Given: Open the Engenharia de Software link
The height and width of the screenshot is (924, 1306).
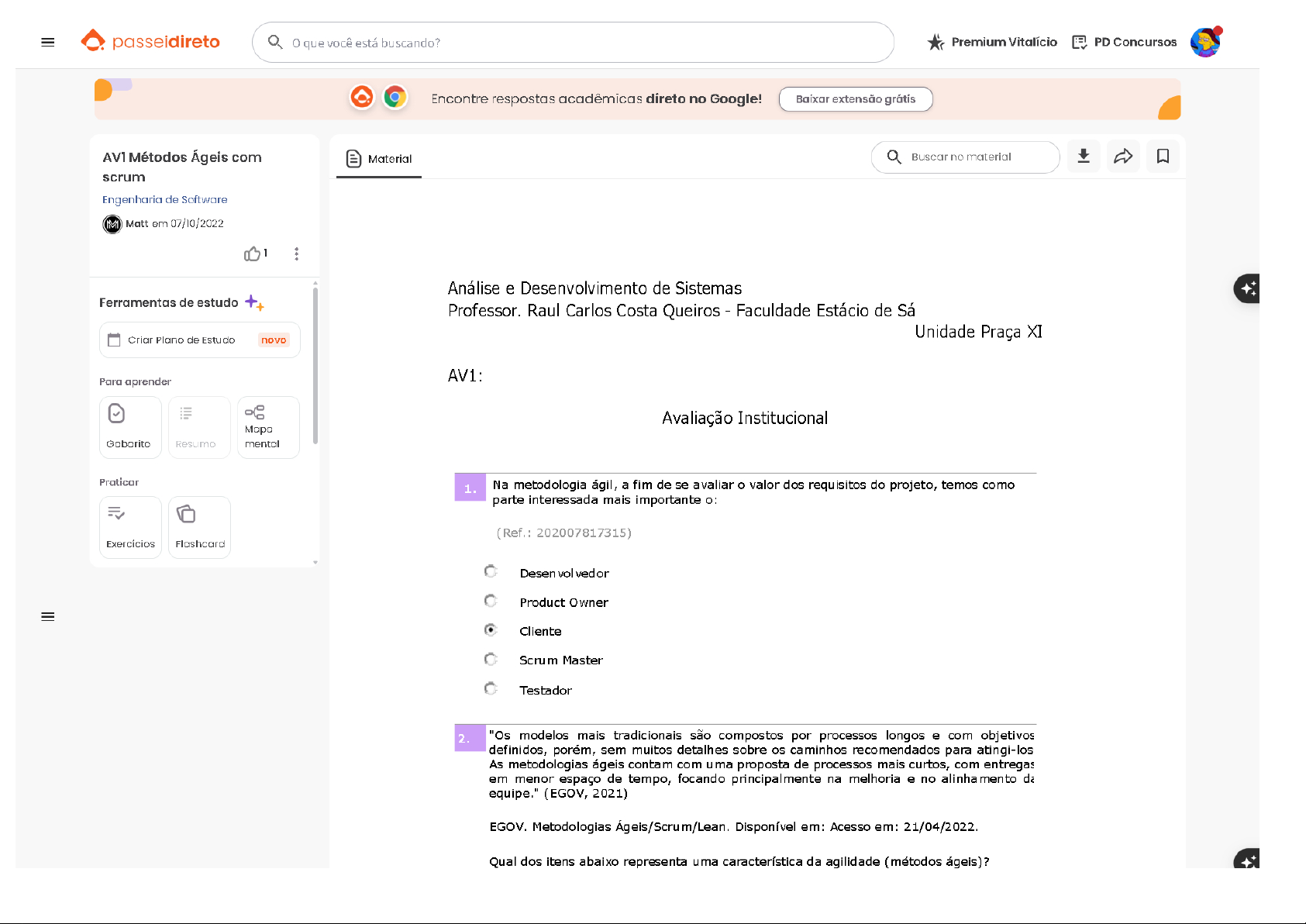Looking at the screenshot, I should [165, 199].
